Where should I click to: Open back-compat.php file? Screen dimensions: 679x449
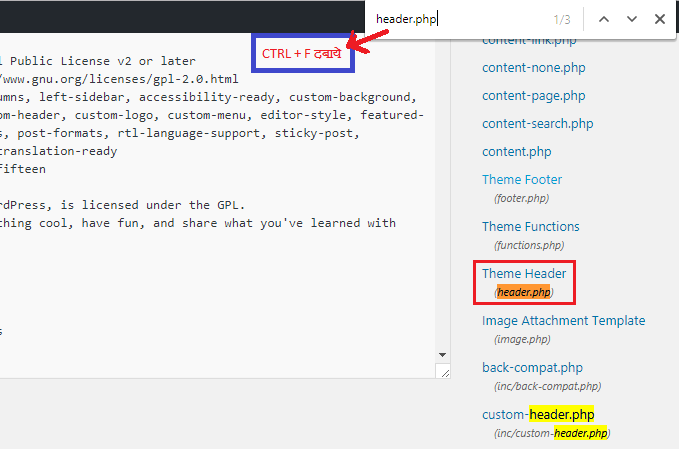[x=532, y=368]
